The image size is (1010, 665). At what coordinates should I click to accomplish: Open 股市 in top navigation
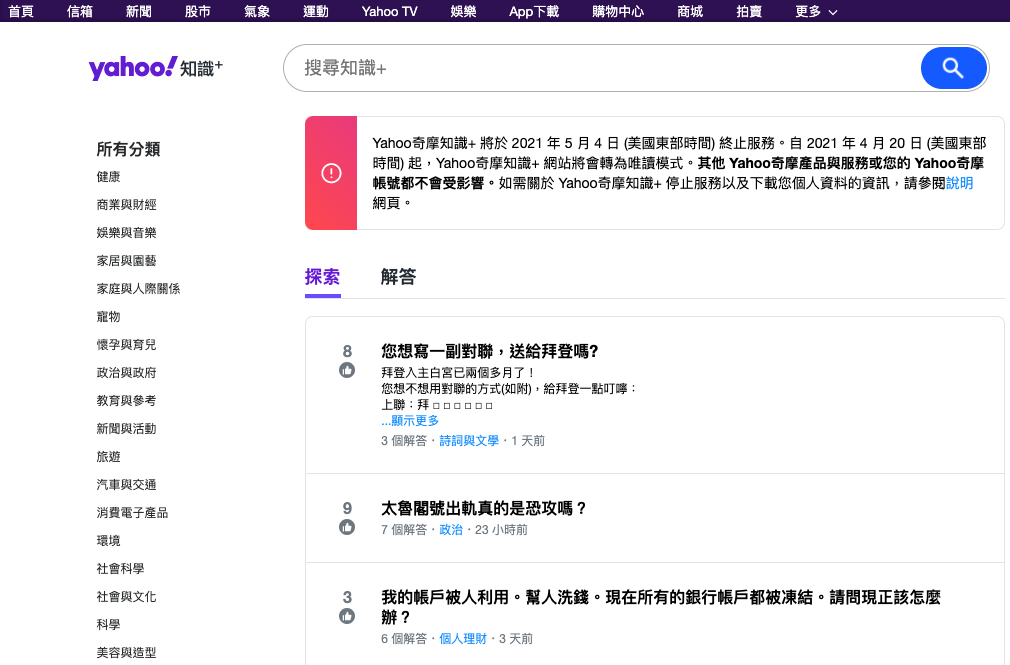198,12
